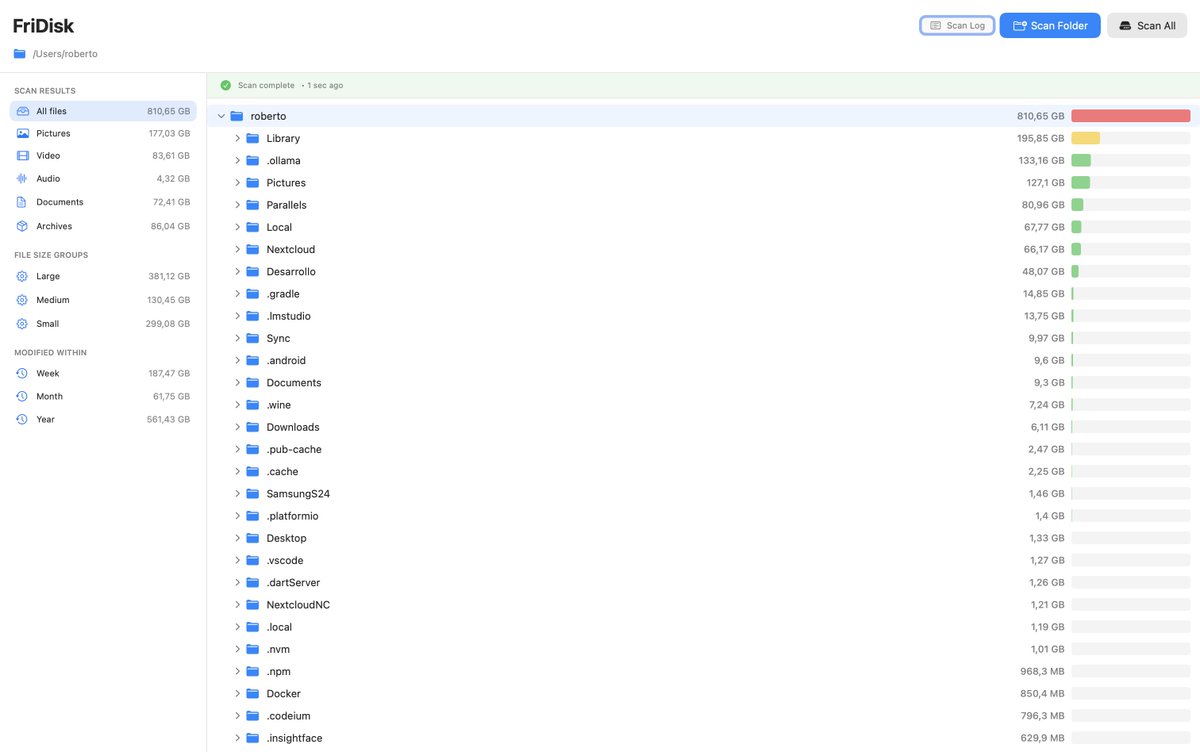Expand the .cache folder chevron
This screenshot has width=1200, height=752.
coord(238,471)
